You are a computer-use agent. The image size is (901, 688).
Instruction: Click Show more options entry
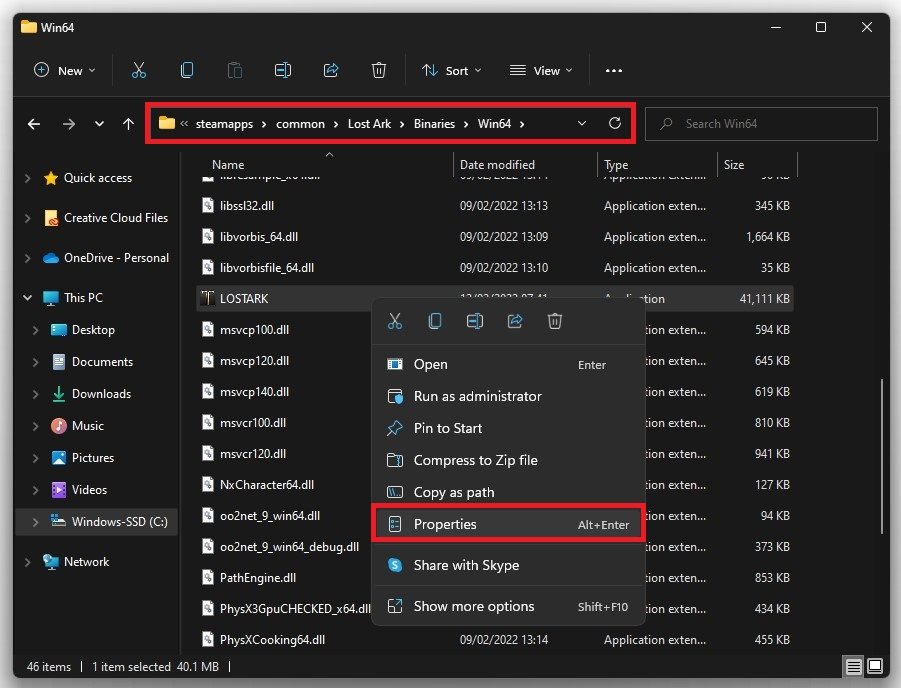point(473,606)
